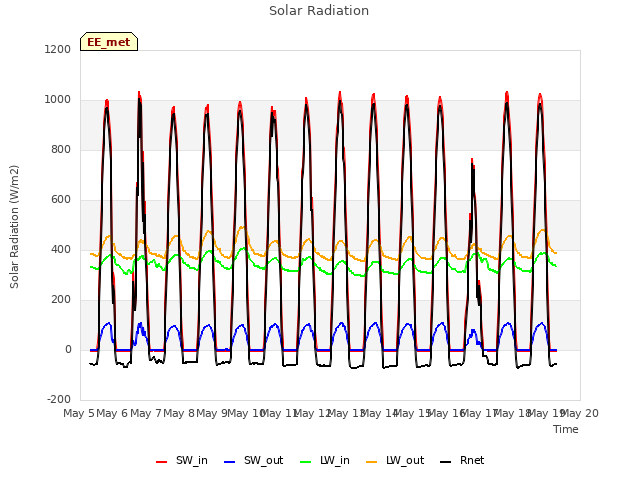The width and height of the screenshot is (640, 480).
Task: Click the 1000 y-axis tick label
Action: point(58,100)
